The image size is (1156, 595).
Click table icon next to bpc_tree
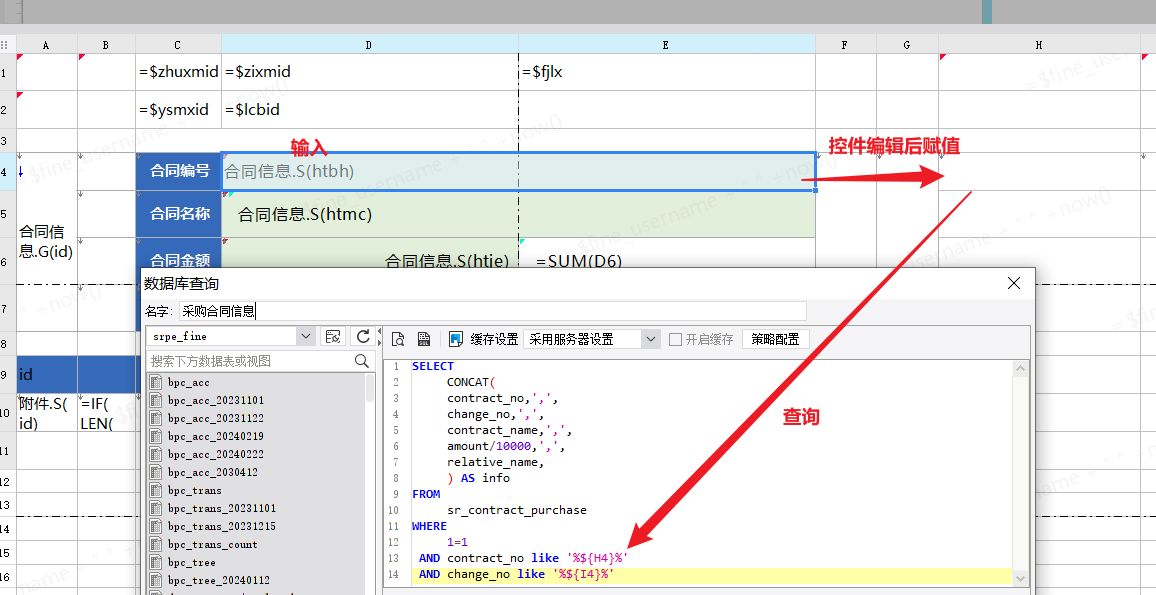click(156, 563)
